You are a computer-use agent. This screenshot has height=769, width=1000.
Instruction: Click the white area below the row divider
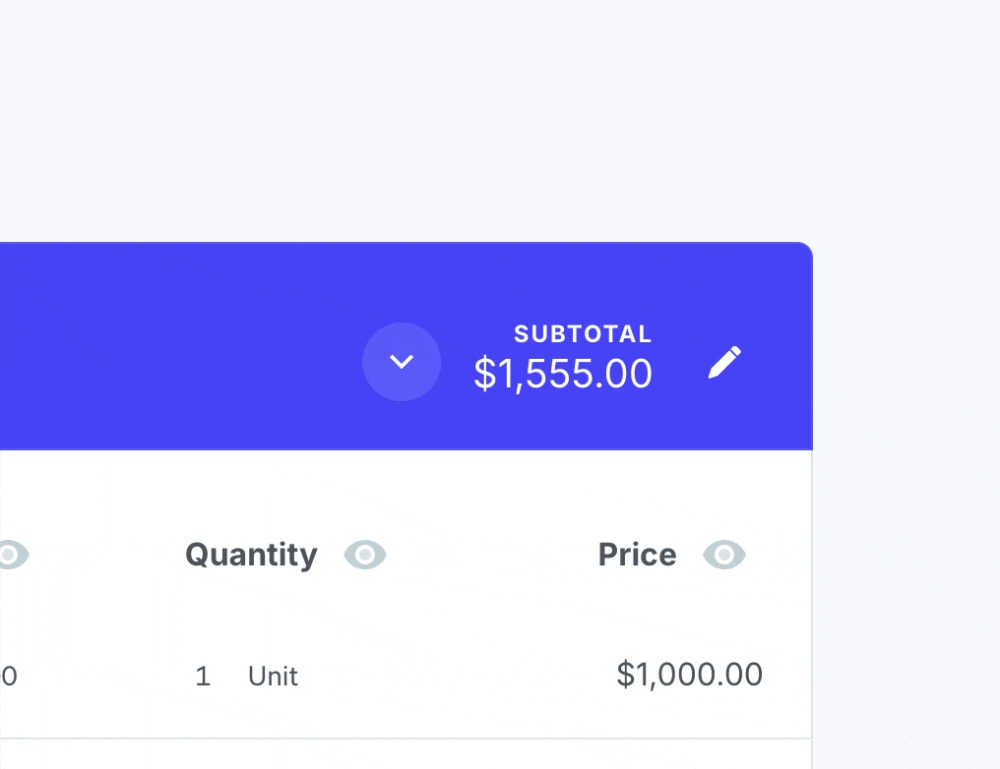point(400,756)
